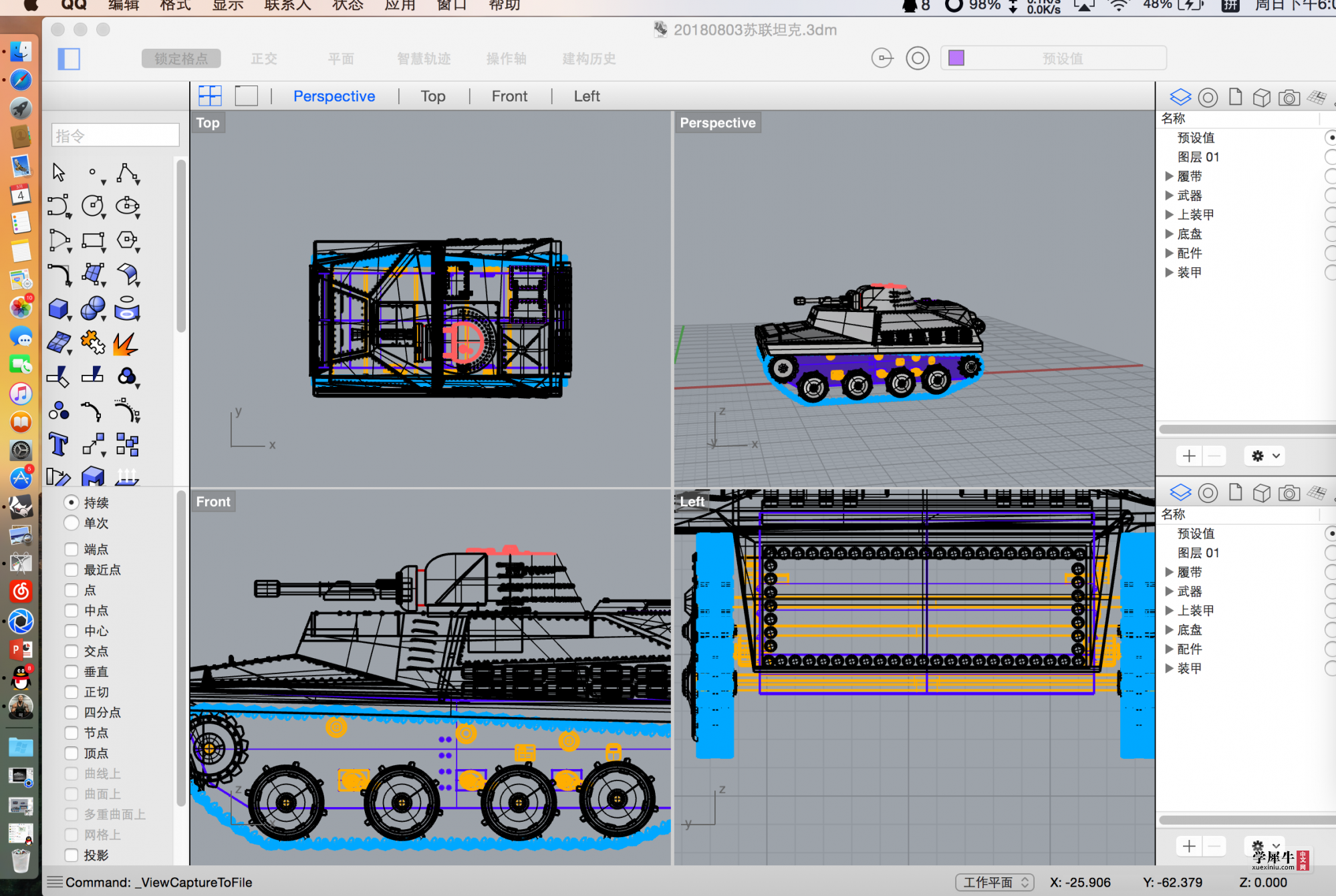Toggle the 智慧轨迹 button

tap(424, 59)
